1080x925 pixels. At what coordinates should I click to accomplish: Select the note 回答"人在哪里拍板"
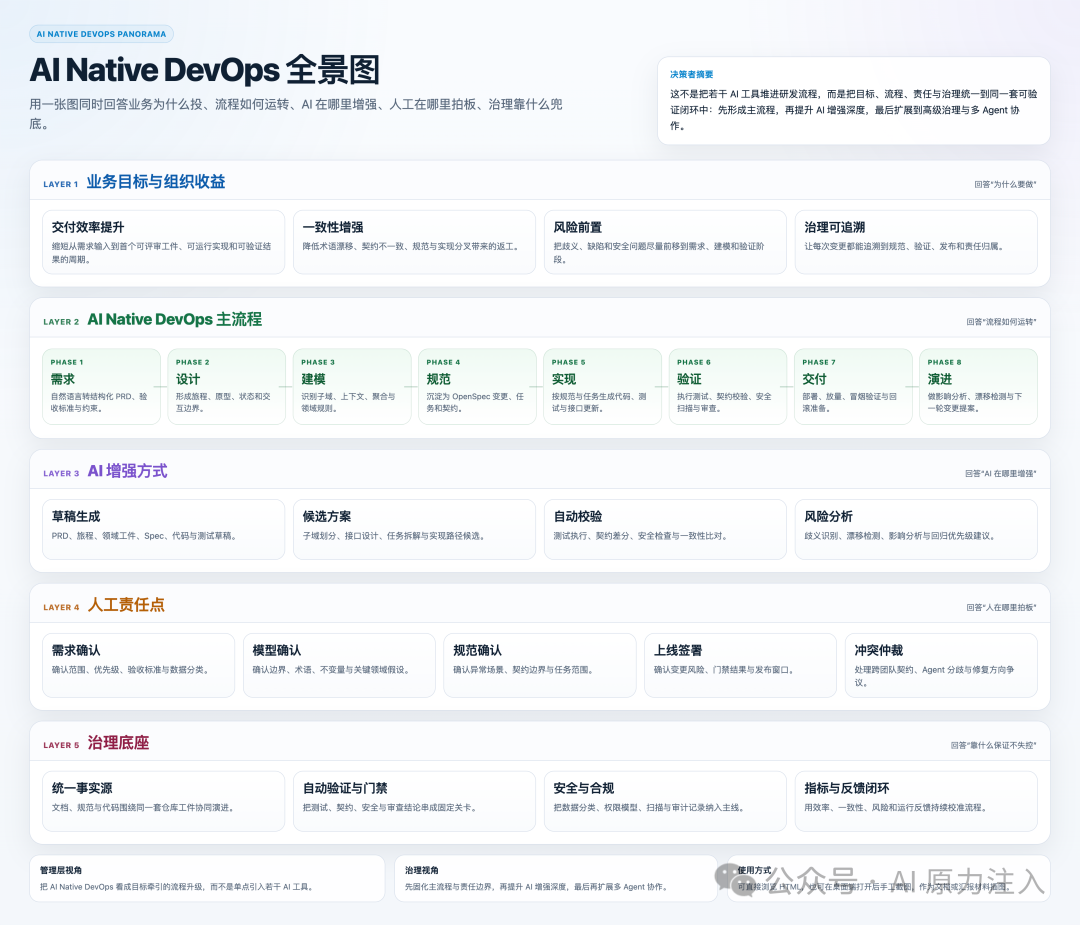point(1001,607)
